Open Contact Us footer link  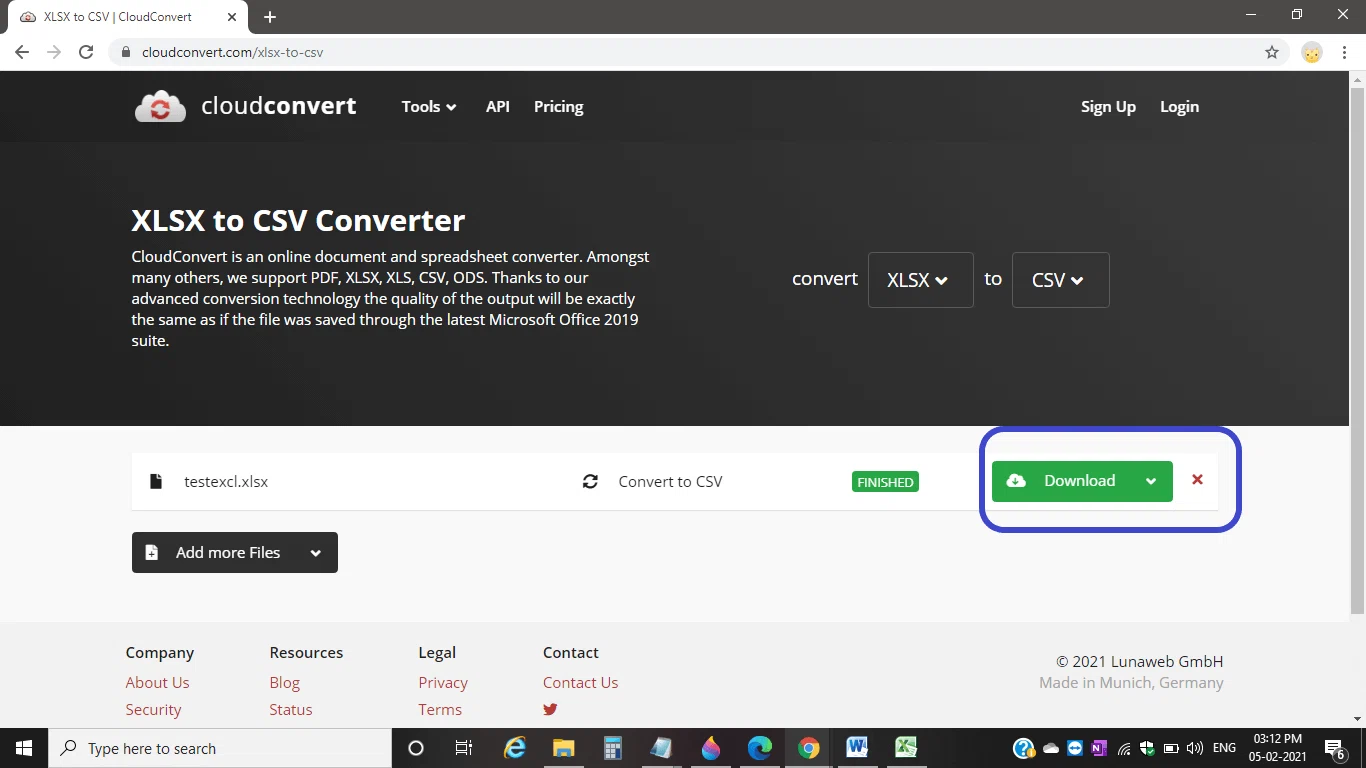click(580, 682)
